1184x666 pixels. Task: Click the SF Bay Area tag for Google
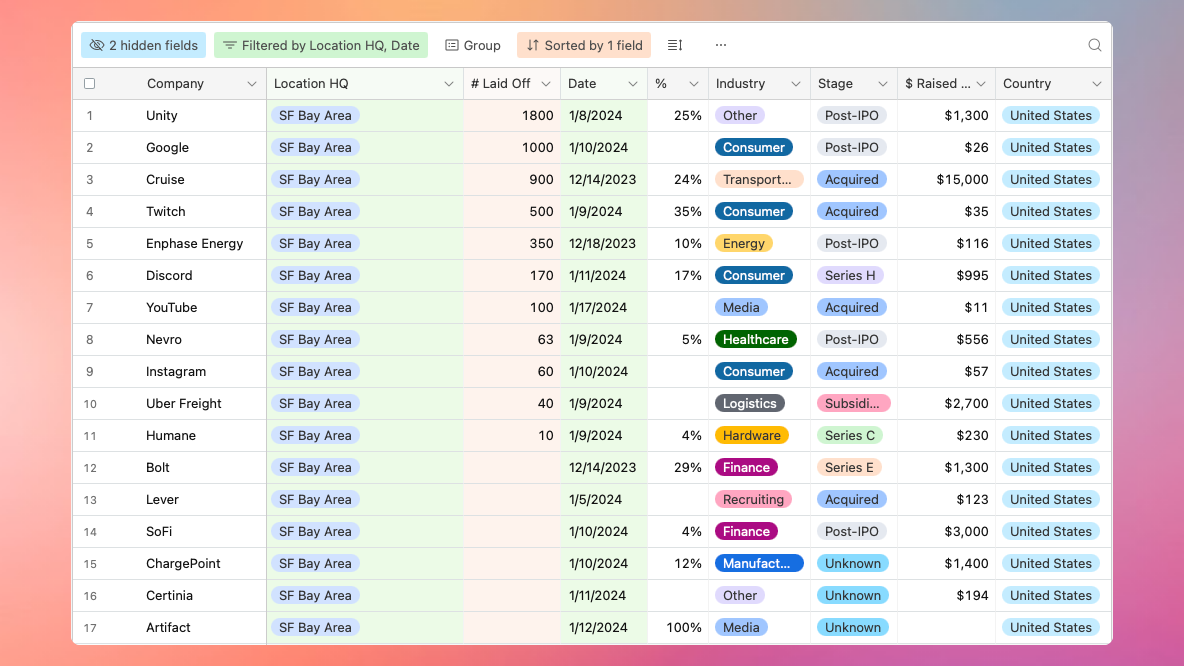[x=315, y=147]
